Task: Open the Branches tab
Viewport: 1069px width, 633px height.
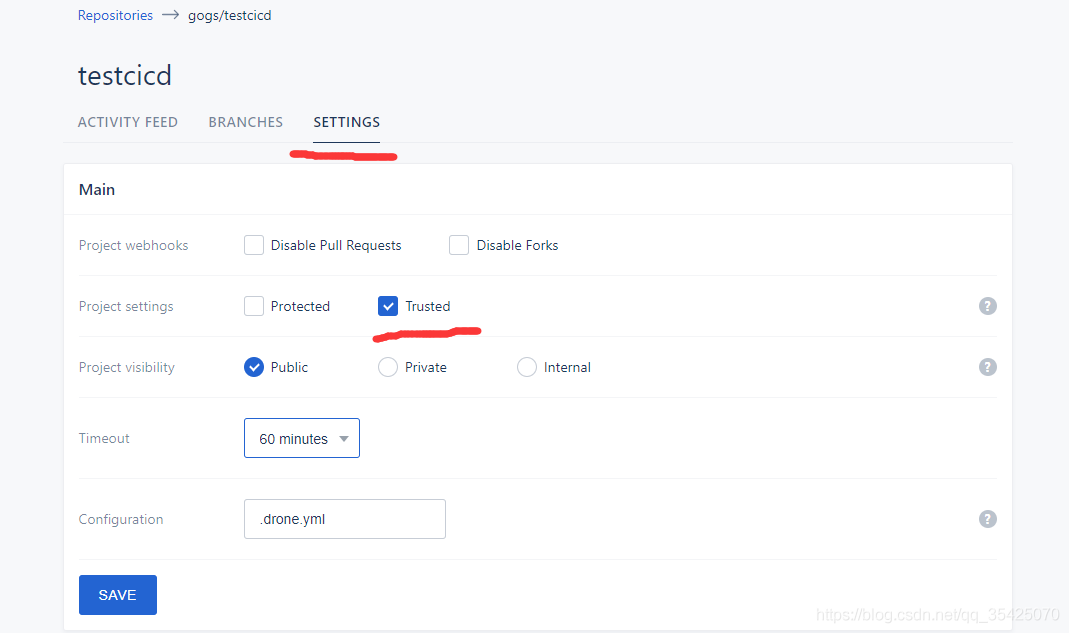Action: pyautogui.click(x=245, y=122)
